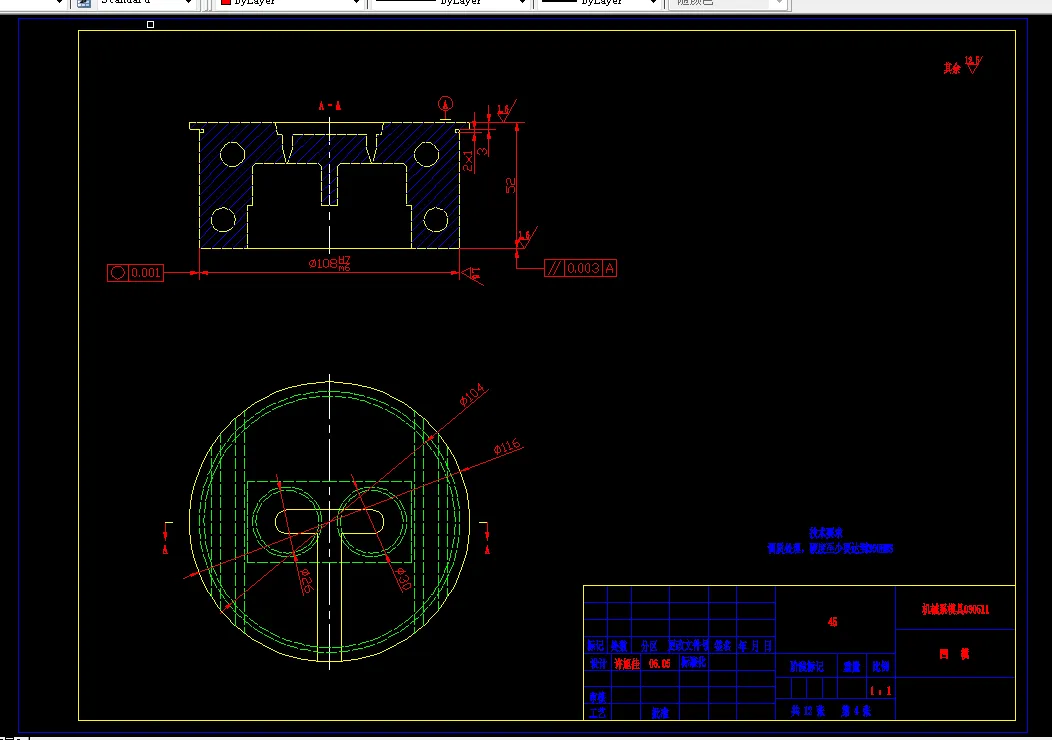Select the 52 vertical height dimension
This screenshot has height=740, width=1052.
coord(511,185)
